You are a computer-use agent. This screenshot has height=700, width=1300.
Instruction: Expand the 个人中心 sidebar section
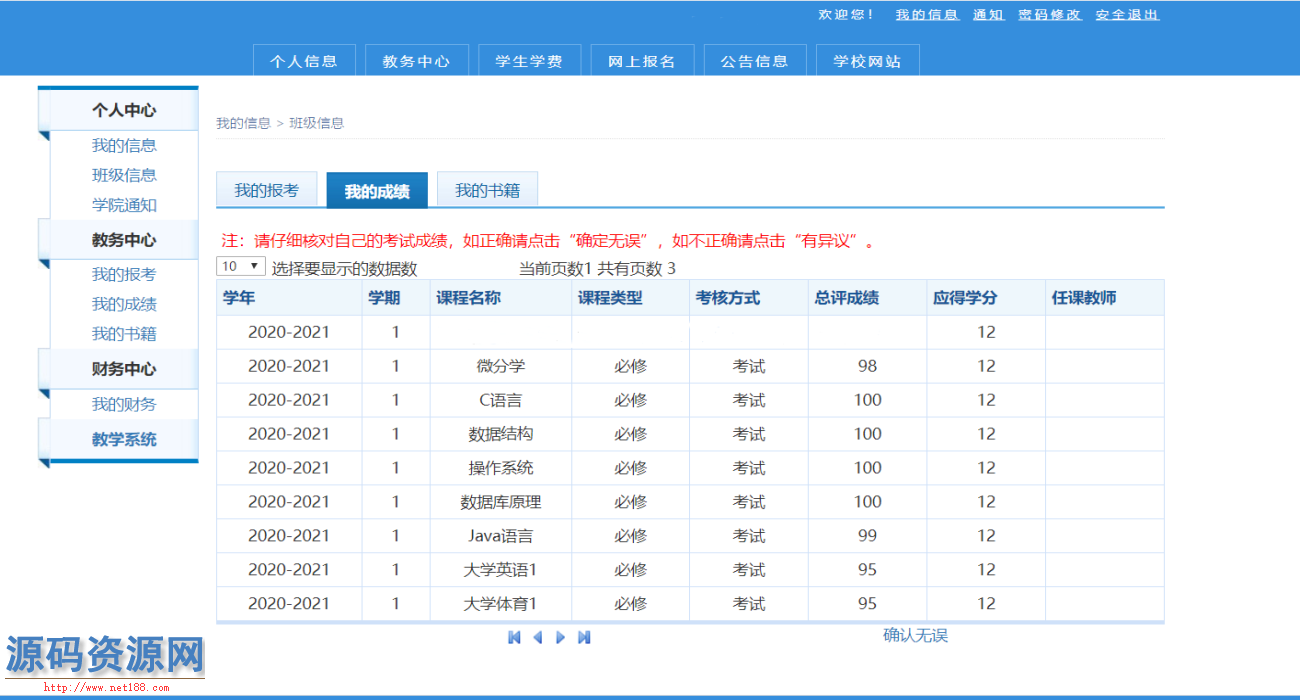[x=124, y=110]
